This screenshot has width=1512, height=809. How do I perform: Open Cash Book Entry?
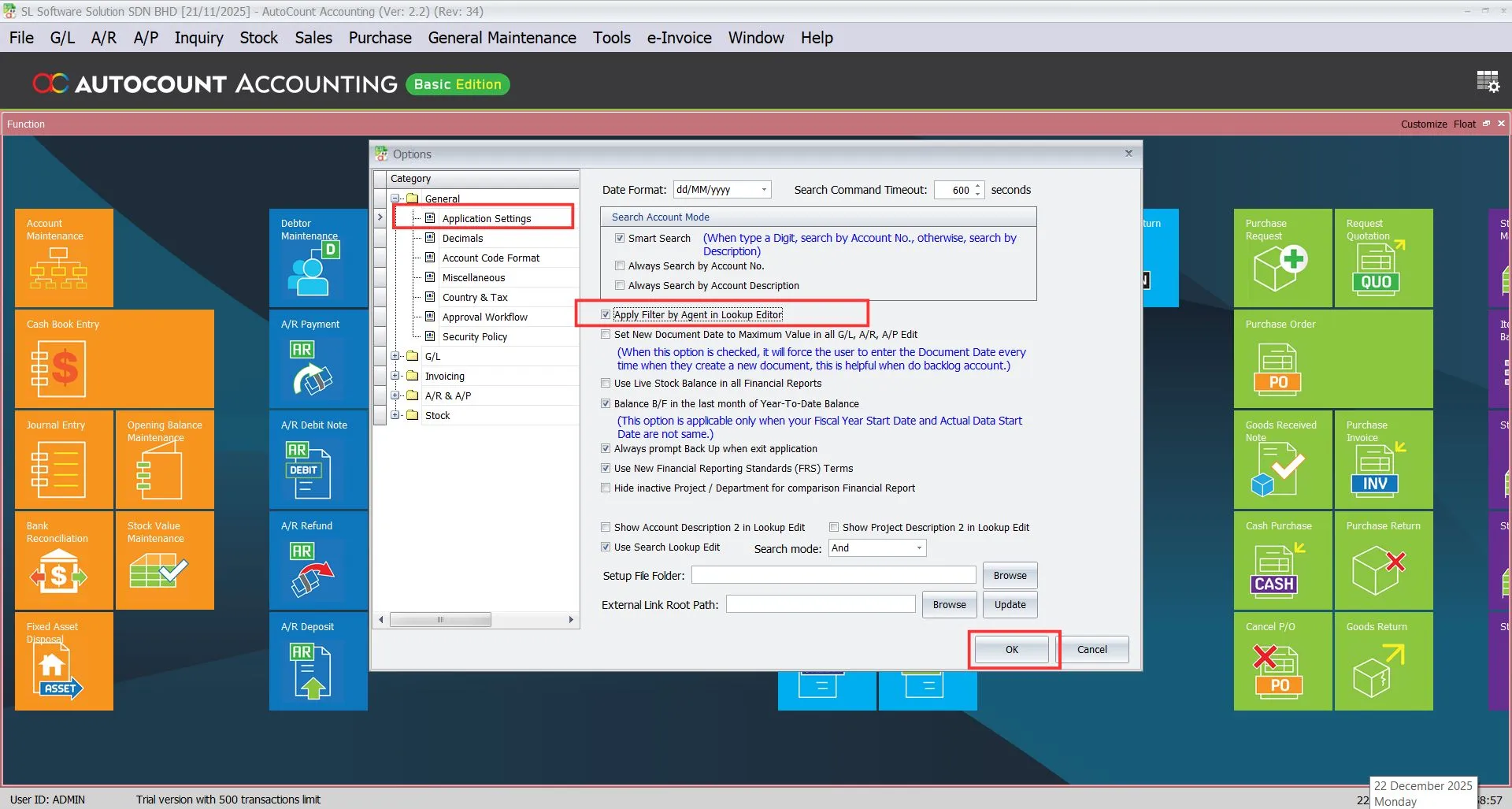[x=114, y=358]
